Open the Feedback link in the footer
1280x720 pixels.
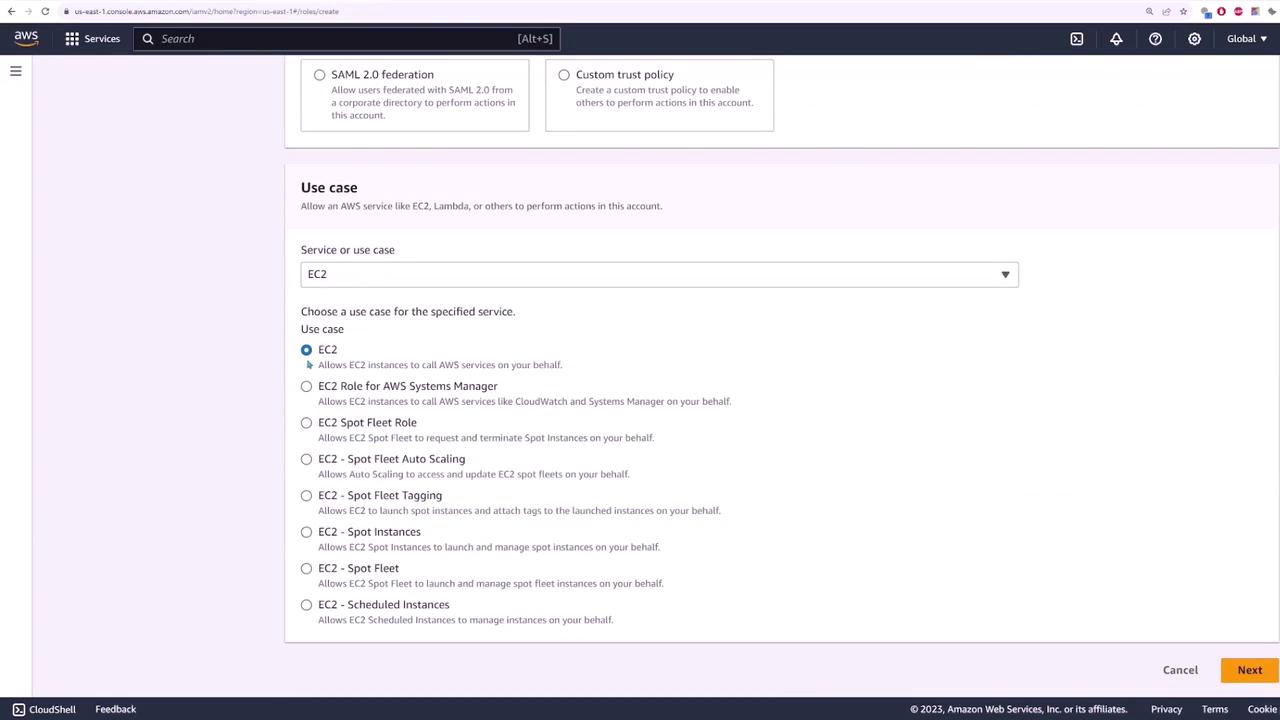tap(116, 709)
